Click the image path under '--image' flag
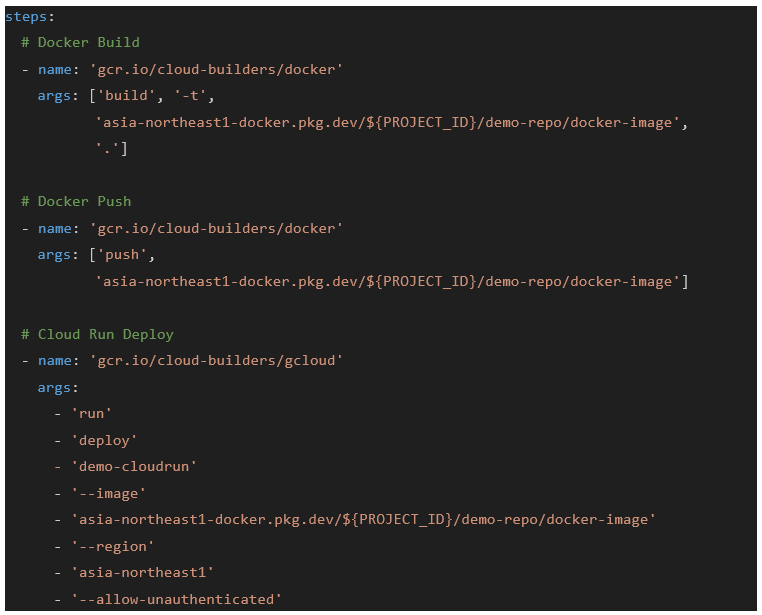762x615 pixels. coord(364,520)
